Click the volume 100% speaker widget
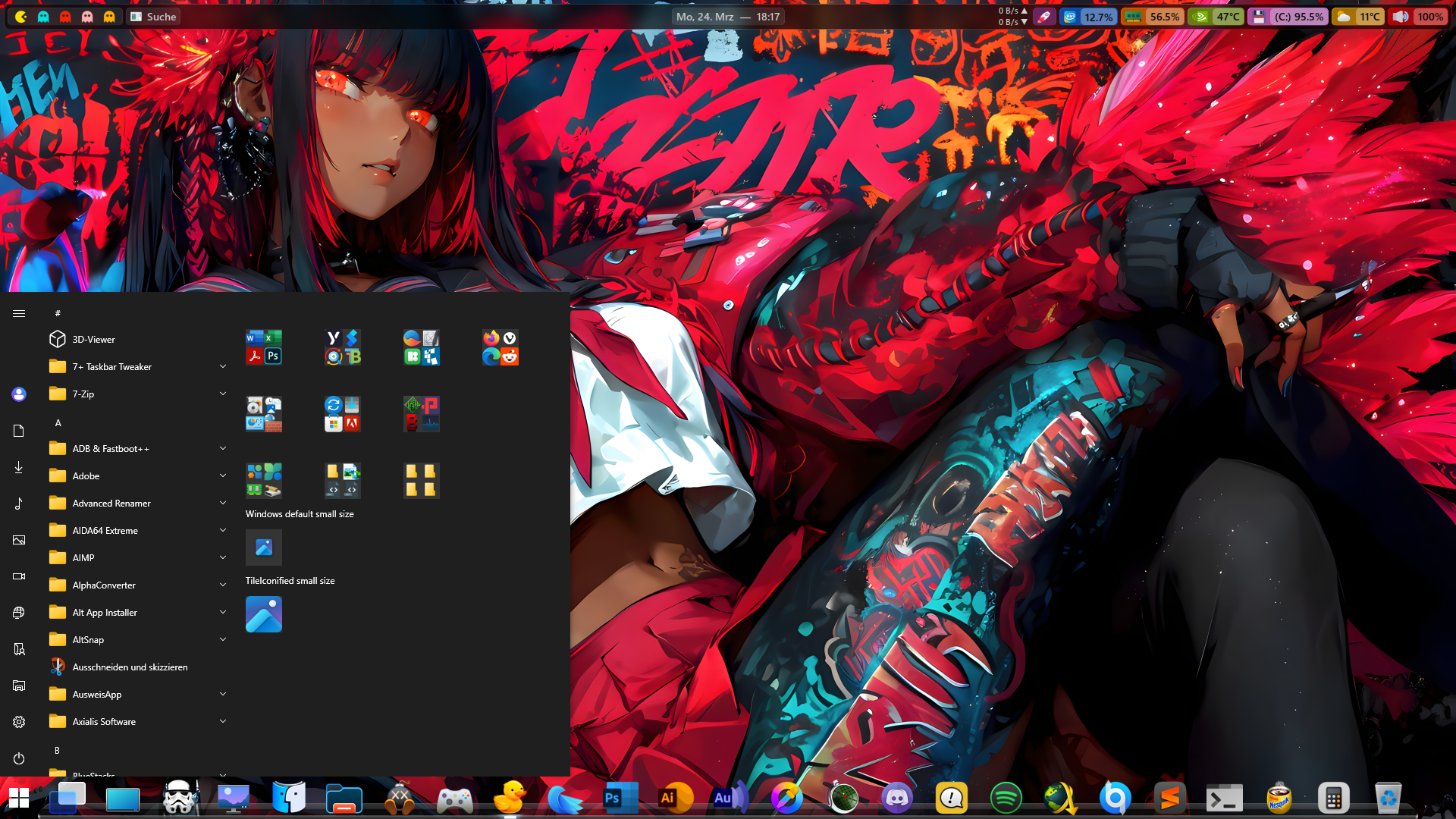 coord(1418,17)
